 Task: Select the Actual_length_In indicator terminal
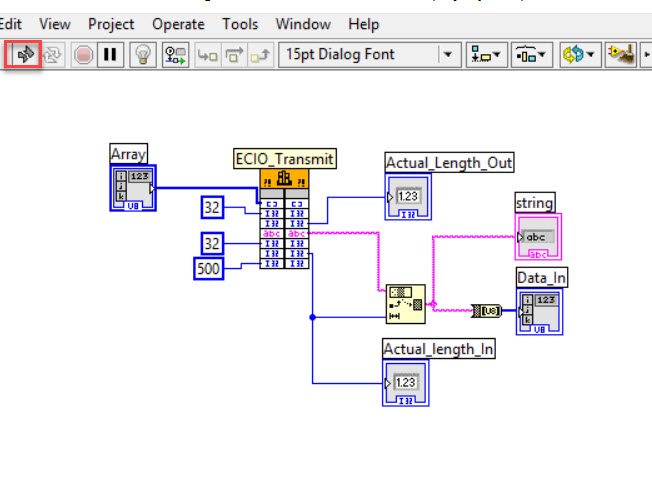pos(405,383)
